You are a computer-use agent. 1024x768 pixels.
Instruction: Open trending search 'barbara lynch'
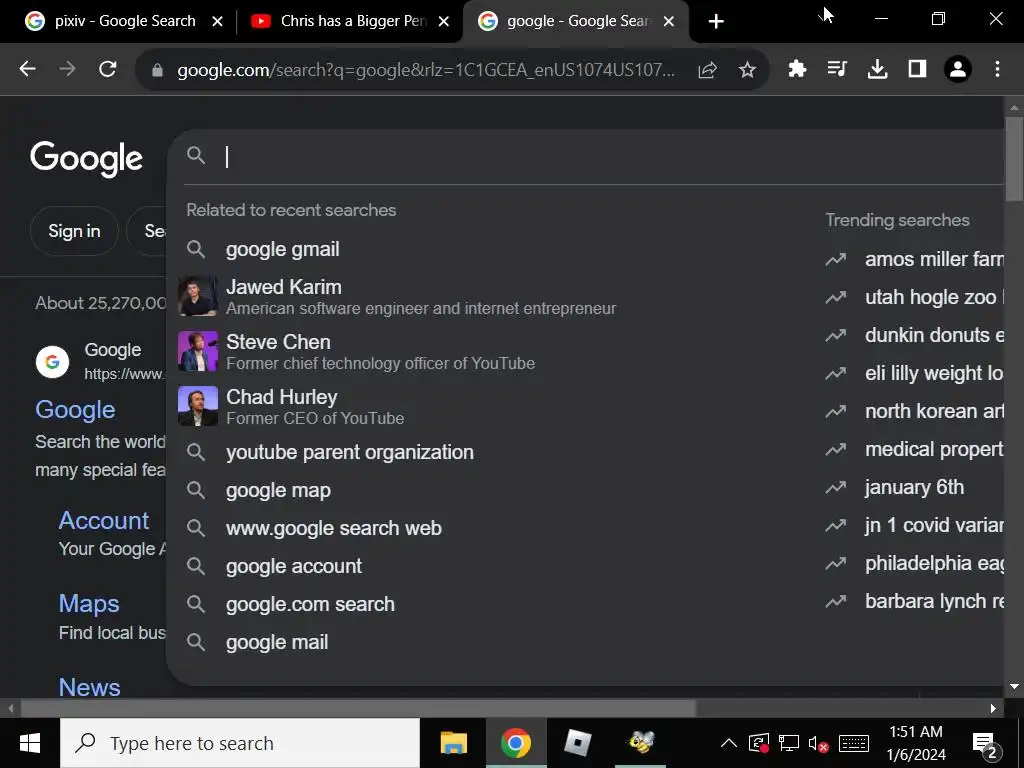pos(914,601)
